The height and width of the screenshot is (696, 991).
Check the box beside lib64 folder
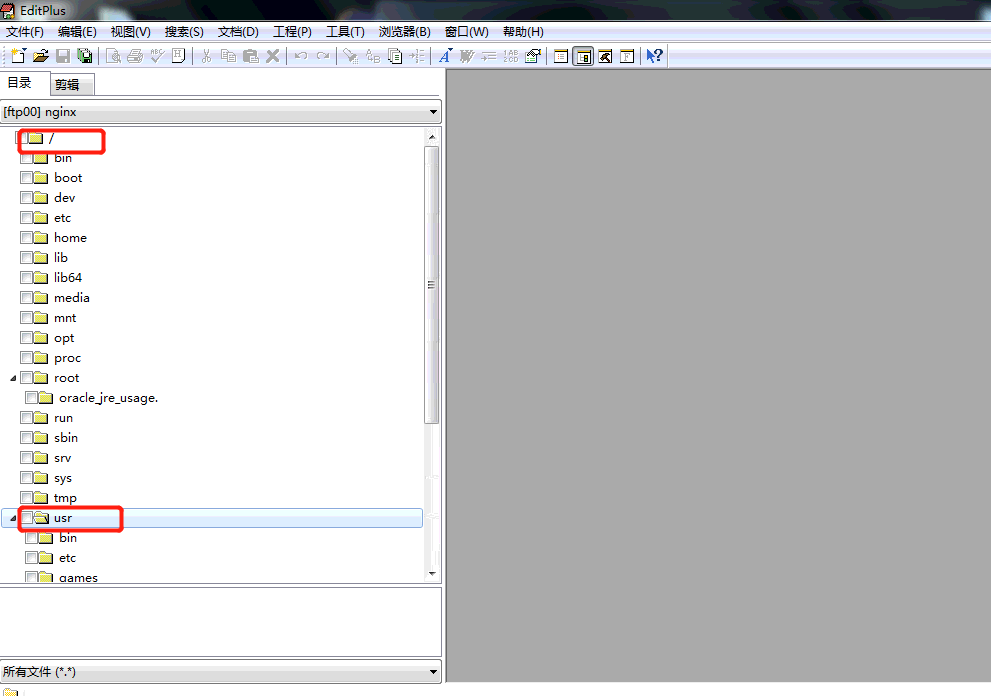point(26,278)
